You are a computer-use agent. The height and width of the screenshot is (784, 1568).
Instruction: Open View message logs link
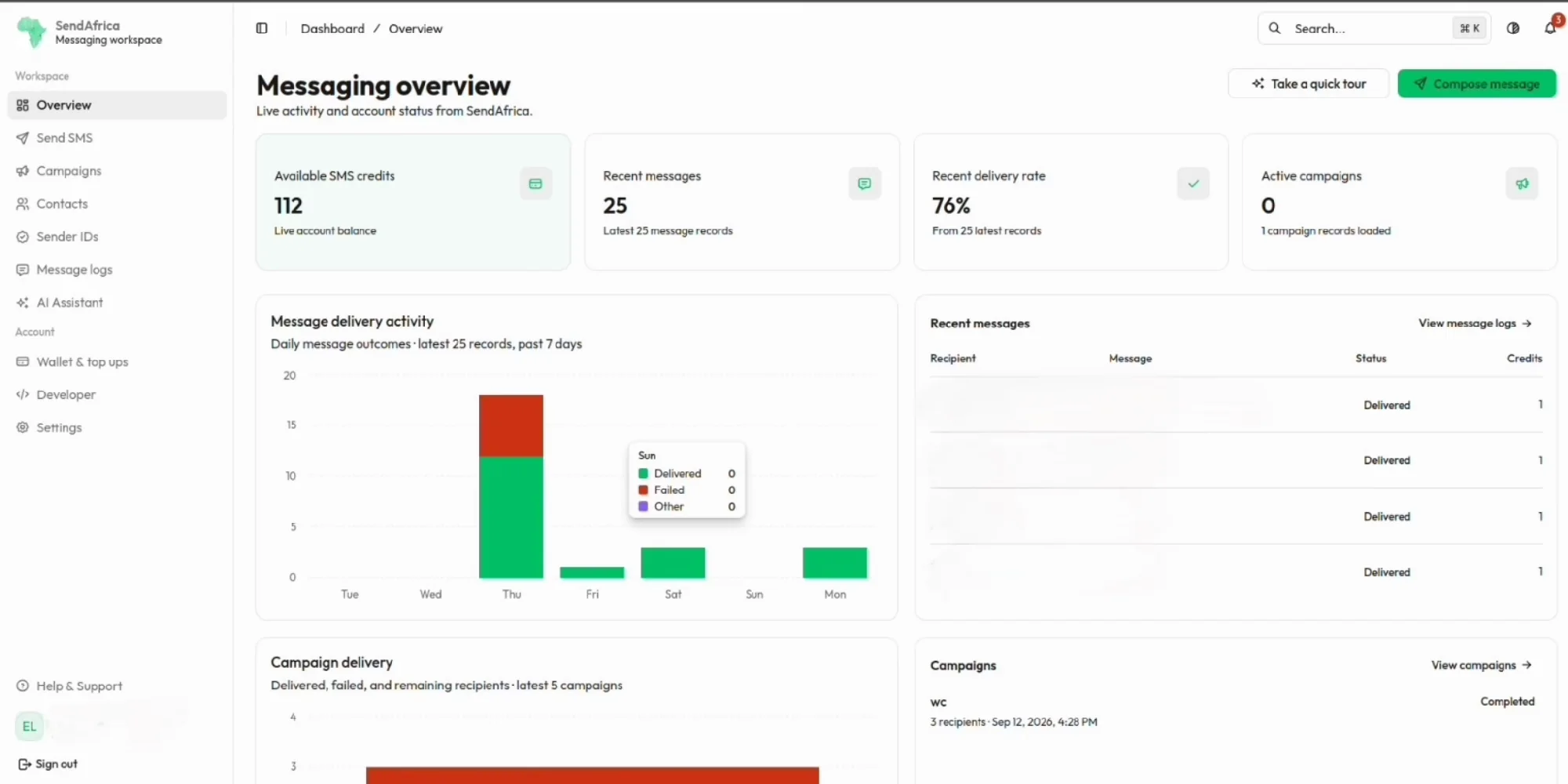tap(1475, 323)
